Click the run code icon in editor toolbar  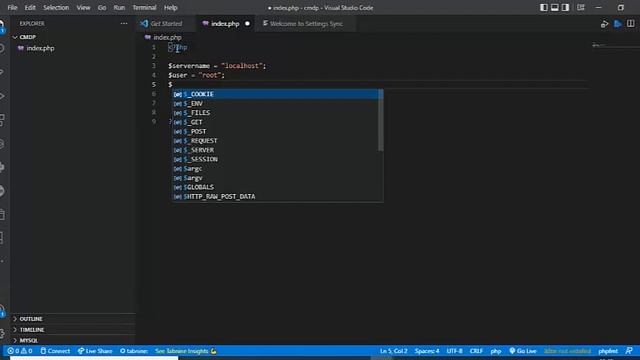604,24
